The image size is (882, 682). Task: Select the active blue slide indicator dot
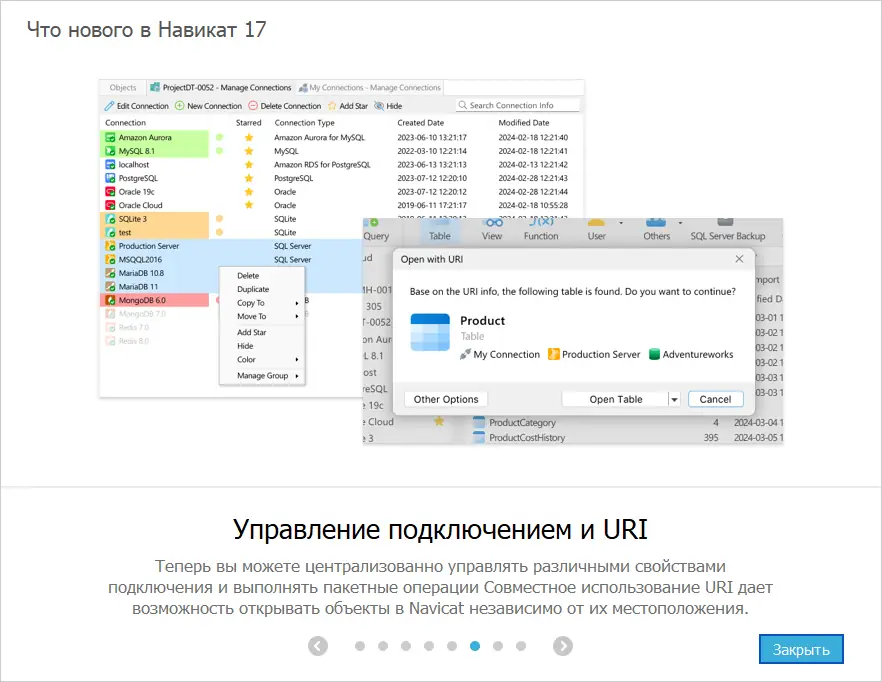coord(475,646)
